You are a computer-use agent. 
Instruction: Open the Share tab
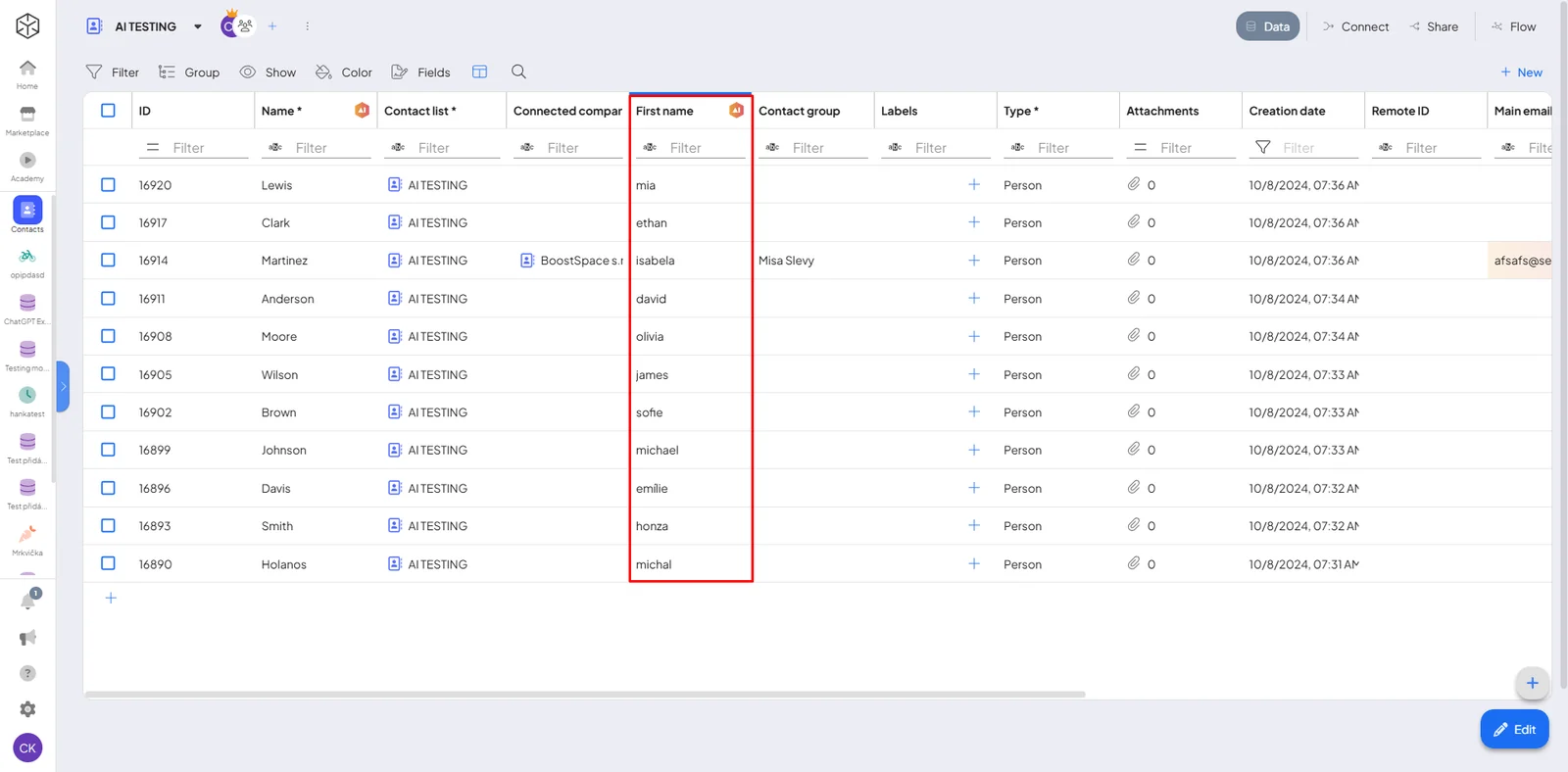point(1434,26)
